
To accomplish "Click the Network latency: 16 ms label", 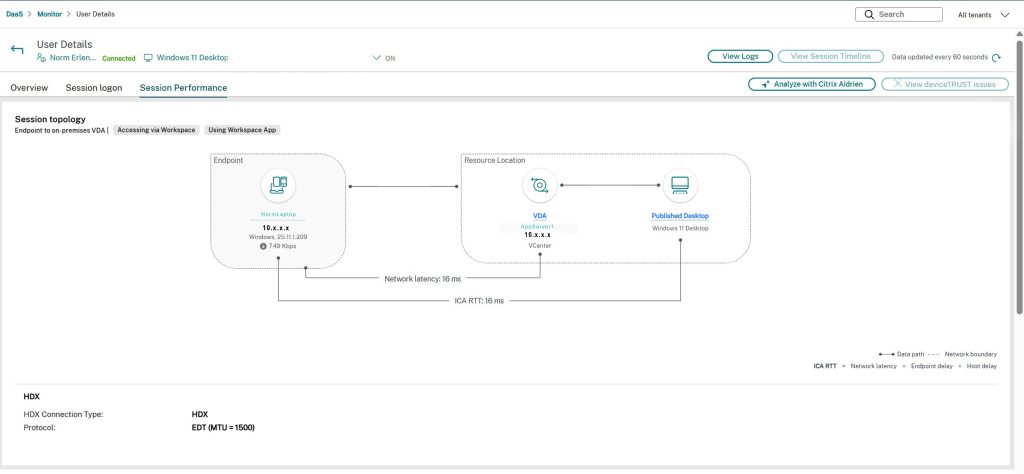I will point(423,278).
